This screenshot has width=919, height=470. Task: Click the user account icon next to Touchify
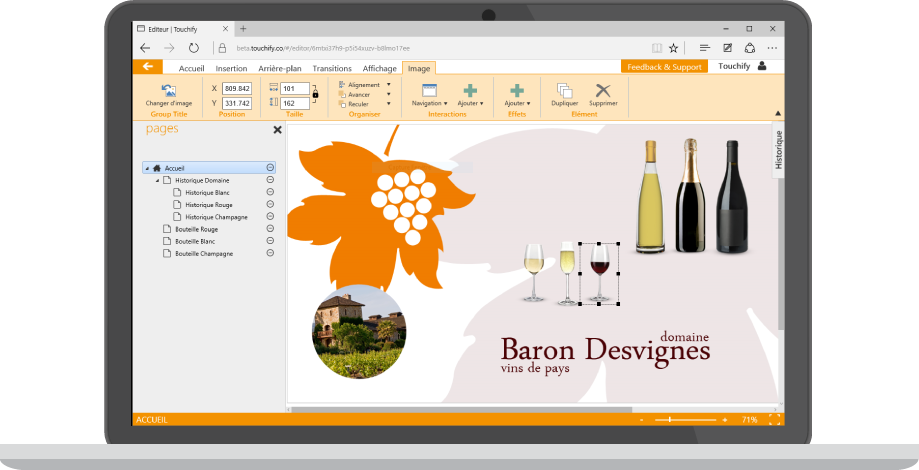762,66
